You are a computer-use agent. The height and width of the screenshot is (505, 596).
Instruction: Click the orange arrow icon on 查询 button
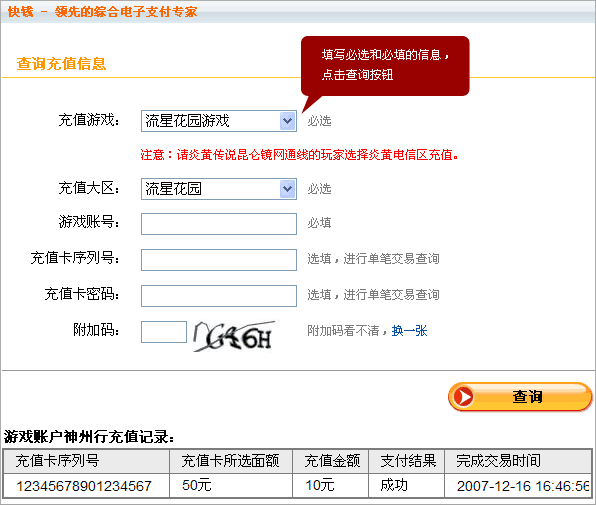tap(463, 397)
